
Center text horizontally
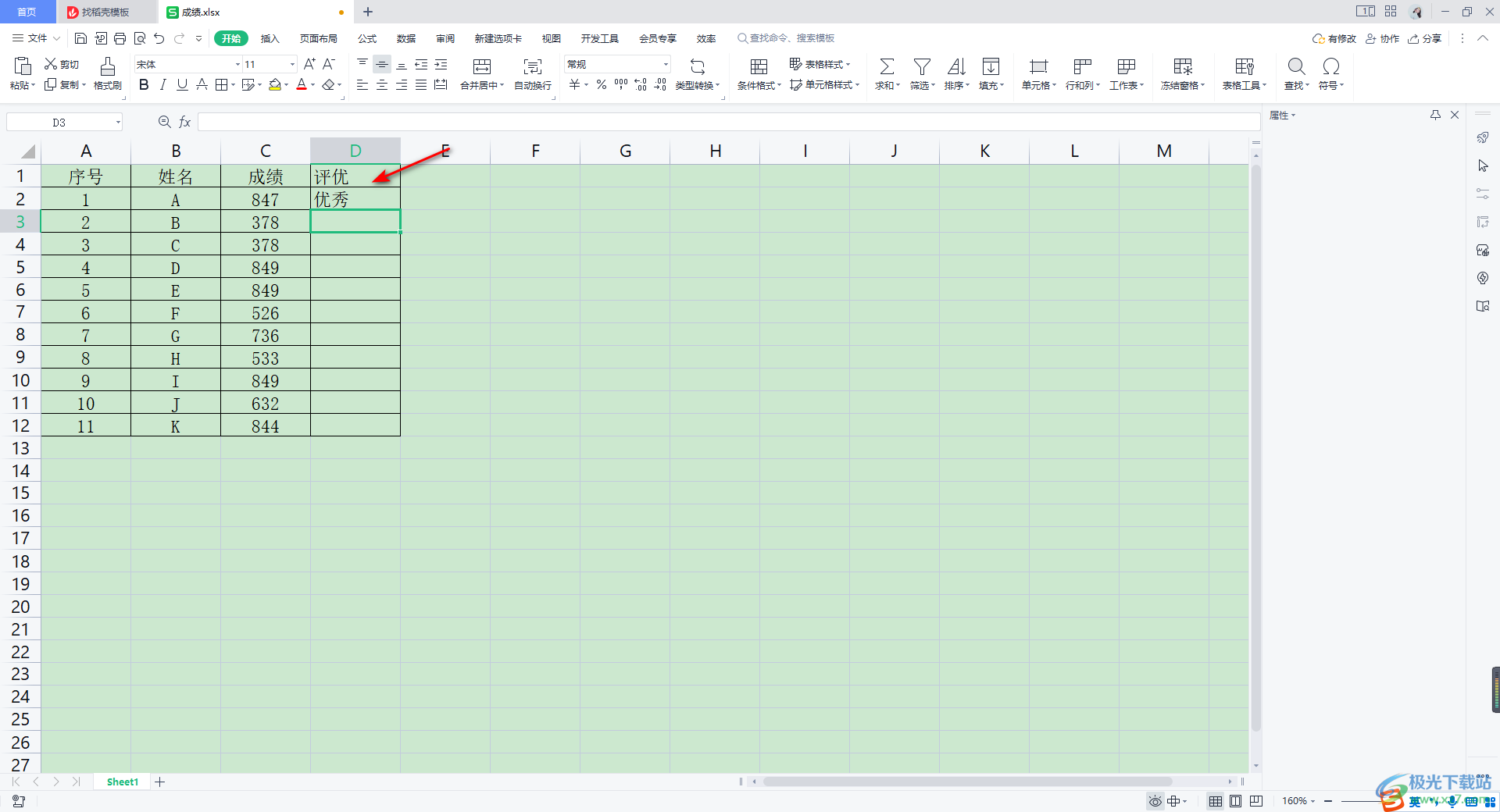[x=382, y=85]
